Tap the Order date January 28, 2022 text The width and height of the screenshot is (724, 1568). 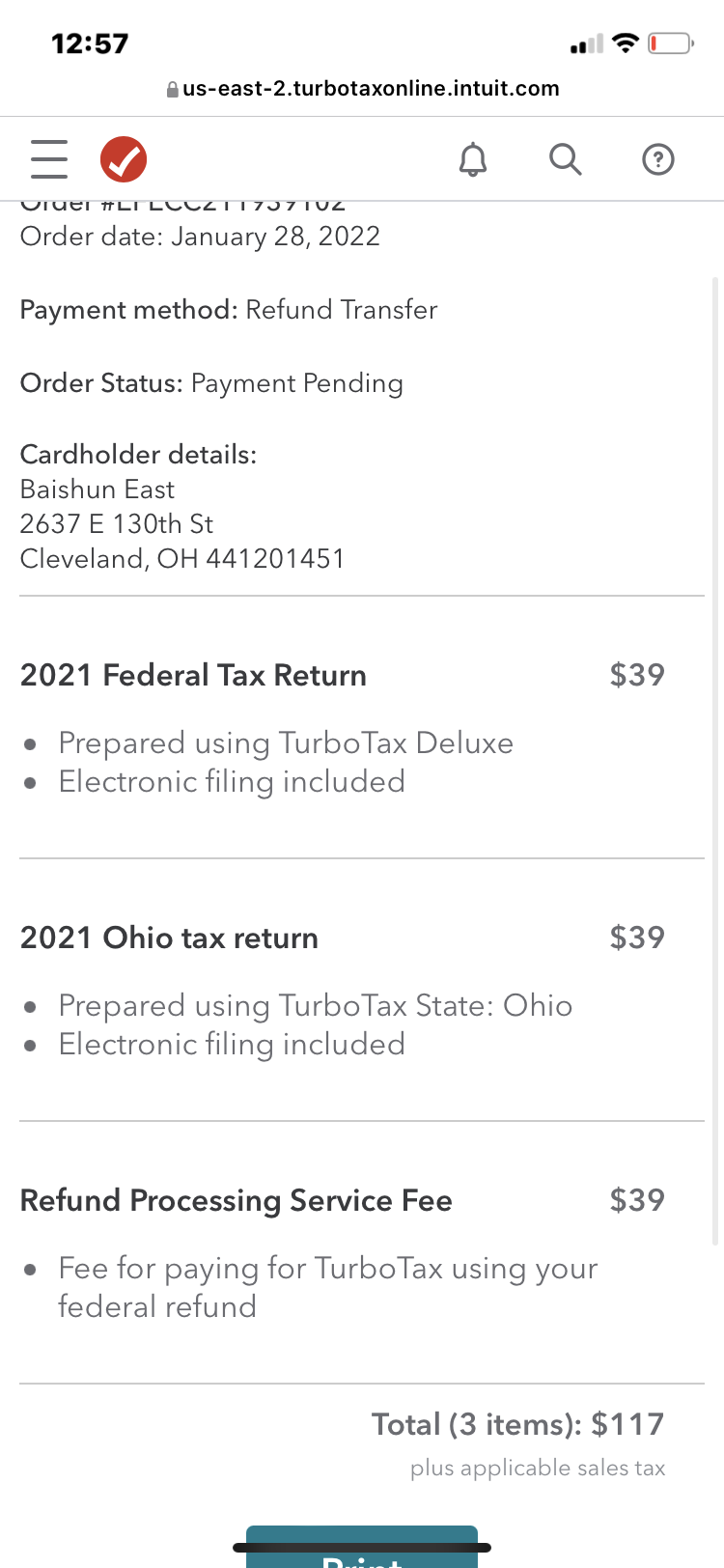(x=200, y=237)
